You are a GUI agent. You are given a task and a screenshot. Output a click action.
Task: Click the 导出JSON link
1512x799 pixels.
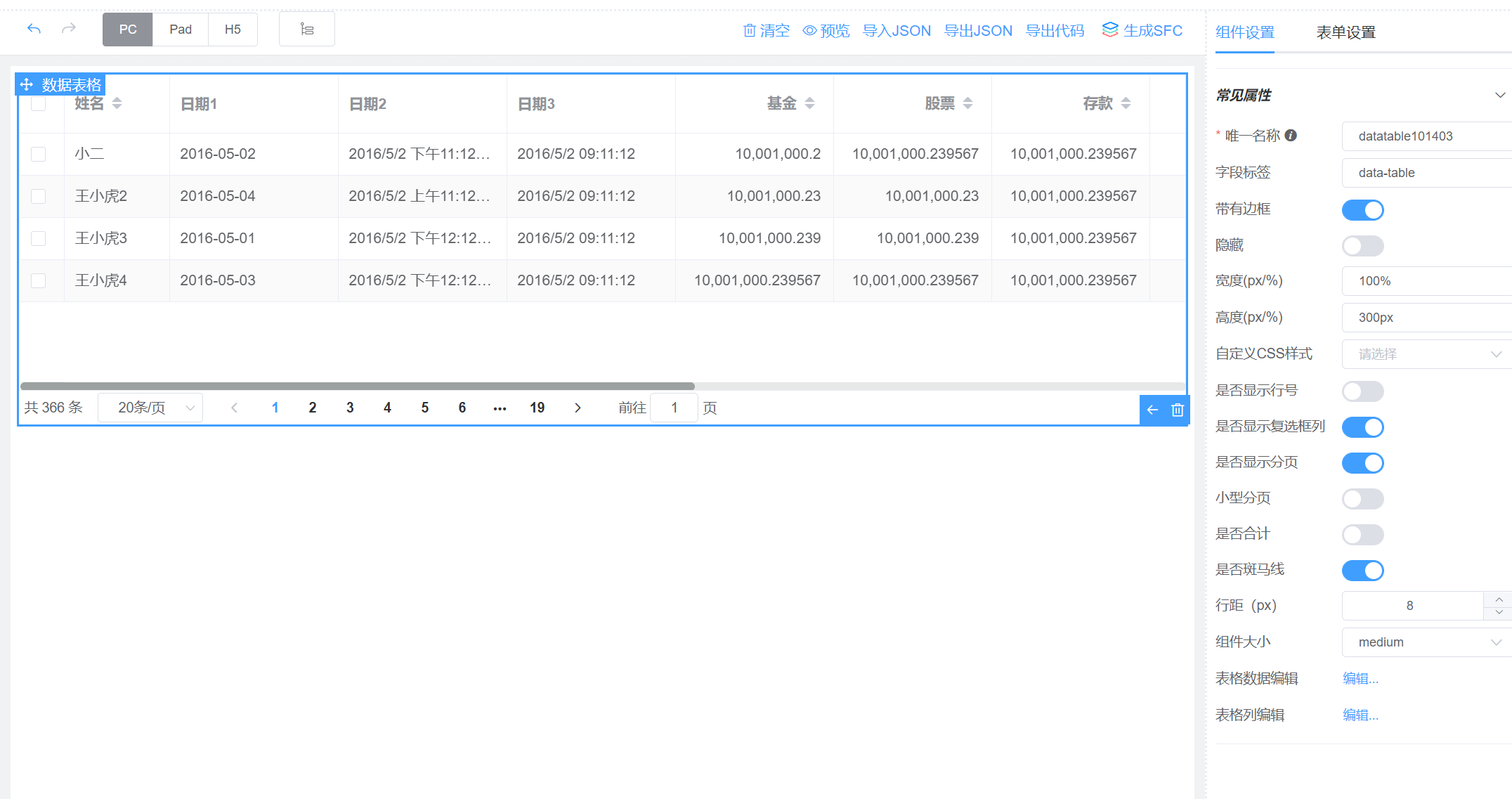click(977, 30)
